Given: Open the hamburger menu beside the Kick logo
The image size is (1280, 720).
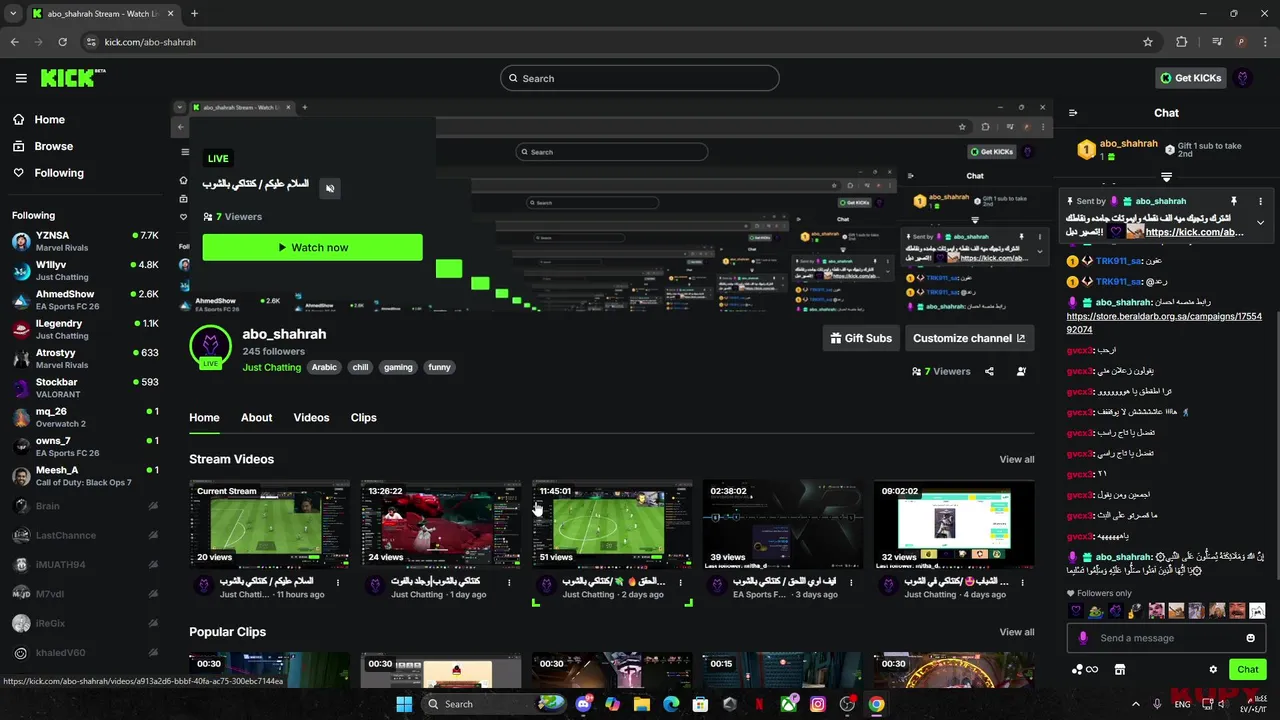Looking at the screenshot, I should point(21,78).
